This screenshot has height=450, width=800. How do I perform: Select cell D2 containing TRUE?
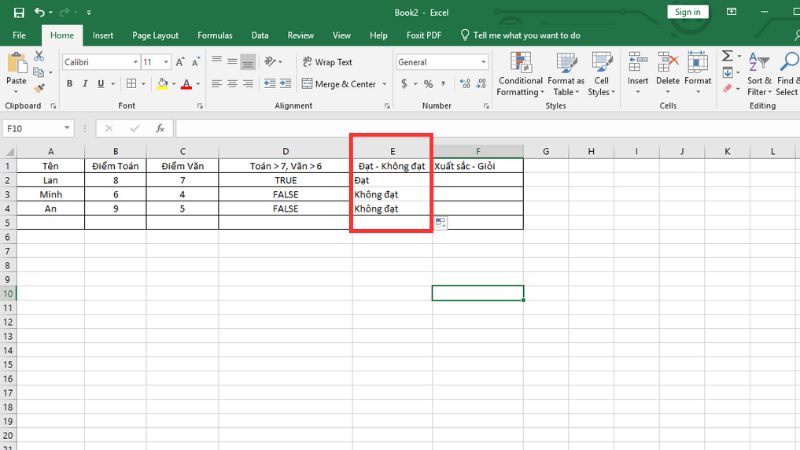(x=285, y=180)
